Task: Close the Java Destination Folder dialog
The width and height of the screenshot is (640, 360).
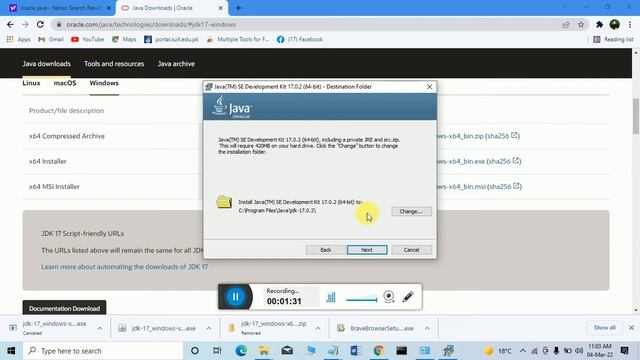Action: (x=429, y=87)
